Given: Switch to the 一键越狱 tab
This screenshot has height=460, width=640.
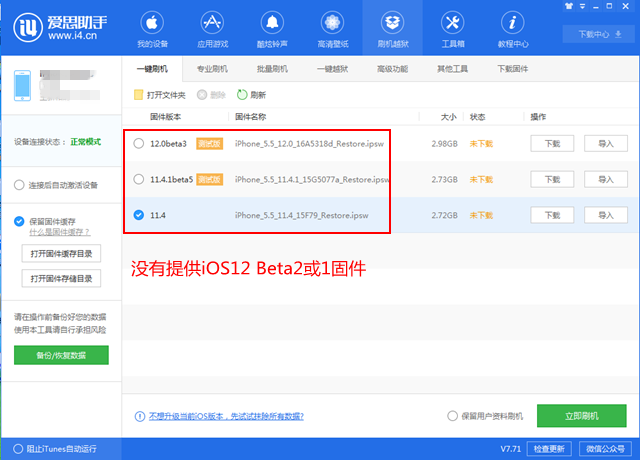Looking at the screenshot, I should [x=333, y=69].
